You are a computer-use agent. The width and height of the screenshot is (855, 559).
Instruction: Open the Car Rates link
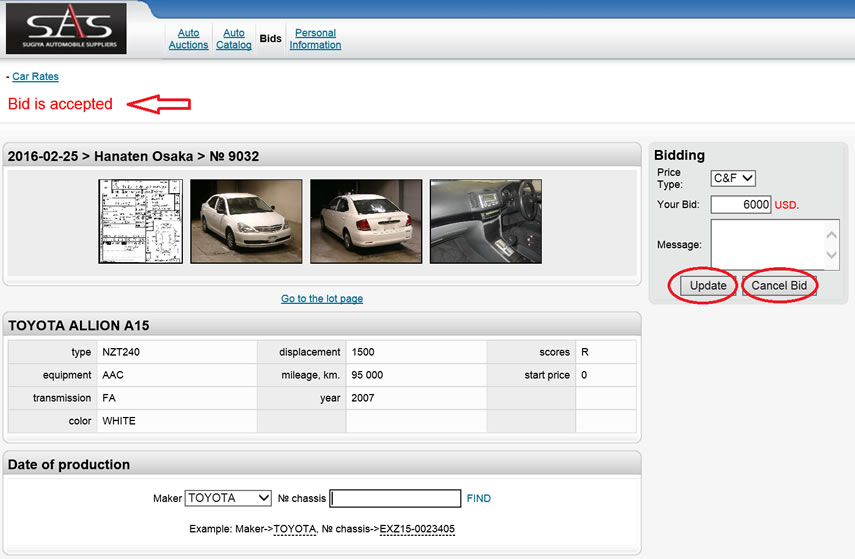click(x=35, y=77)
